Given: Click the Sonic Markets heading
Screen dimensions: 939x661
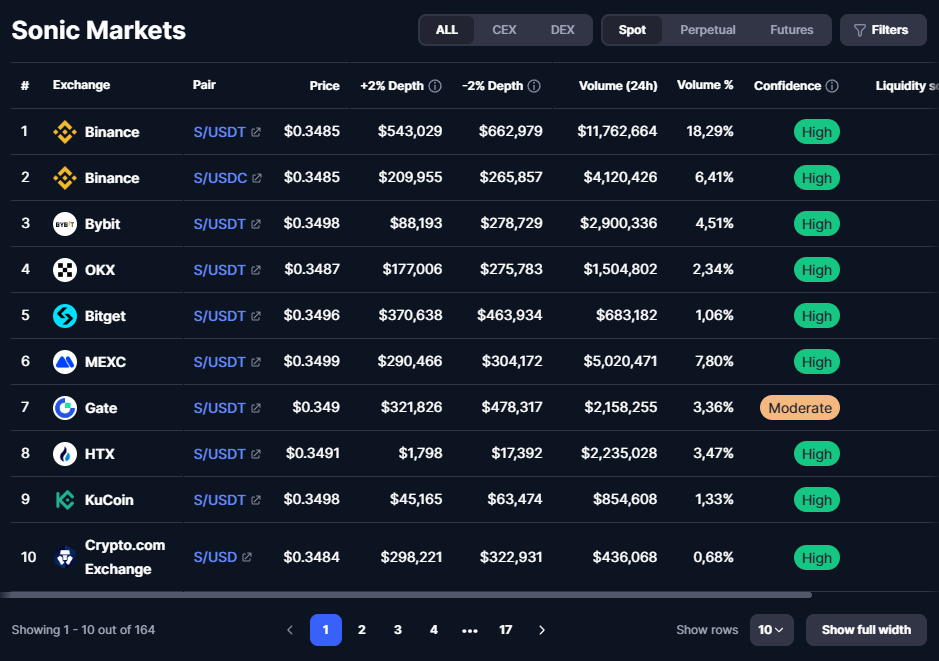Looking at the screenshot, I should click(99, 31).
